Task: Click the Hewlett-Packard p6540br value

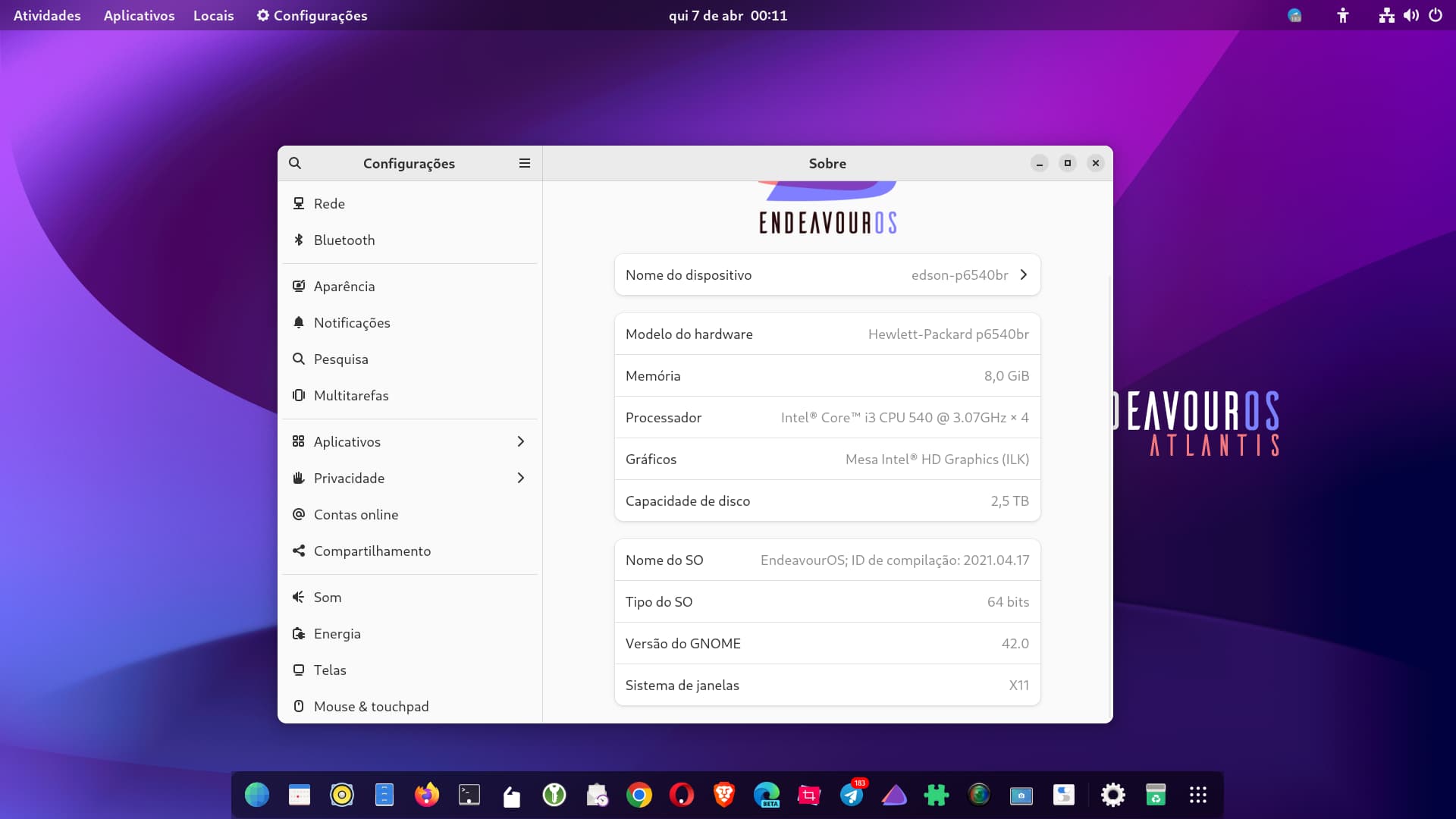Action: [x=948, y=334]
